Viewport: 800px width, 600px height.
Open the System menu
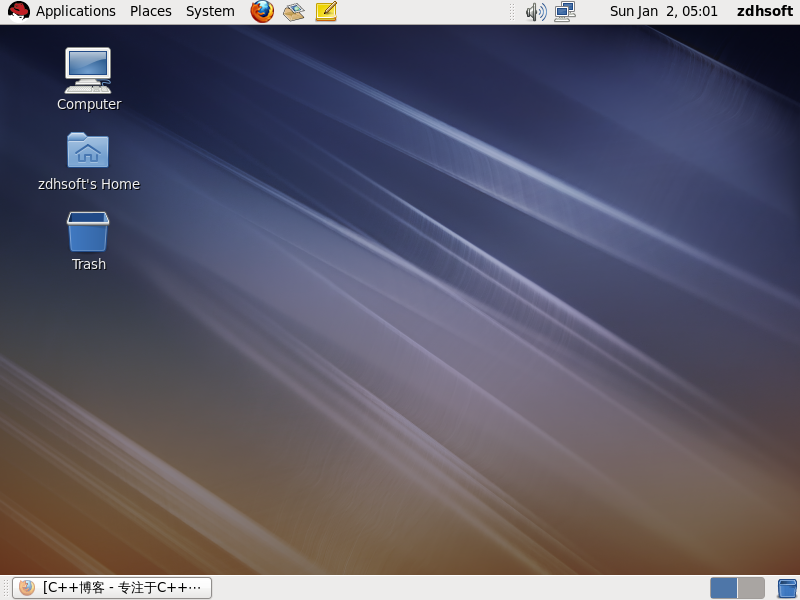[x=210, y=11]
